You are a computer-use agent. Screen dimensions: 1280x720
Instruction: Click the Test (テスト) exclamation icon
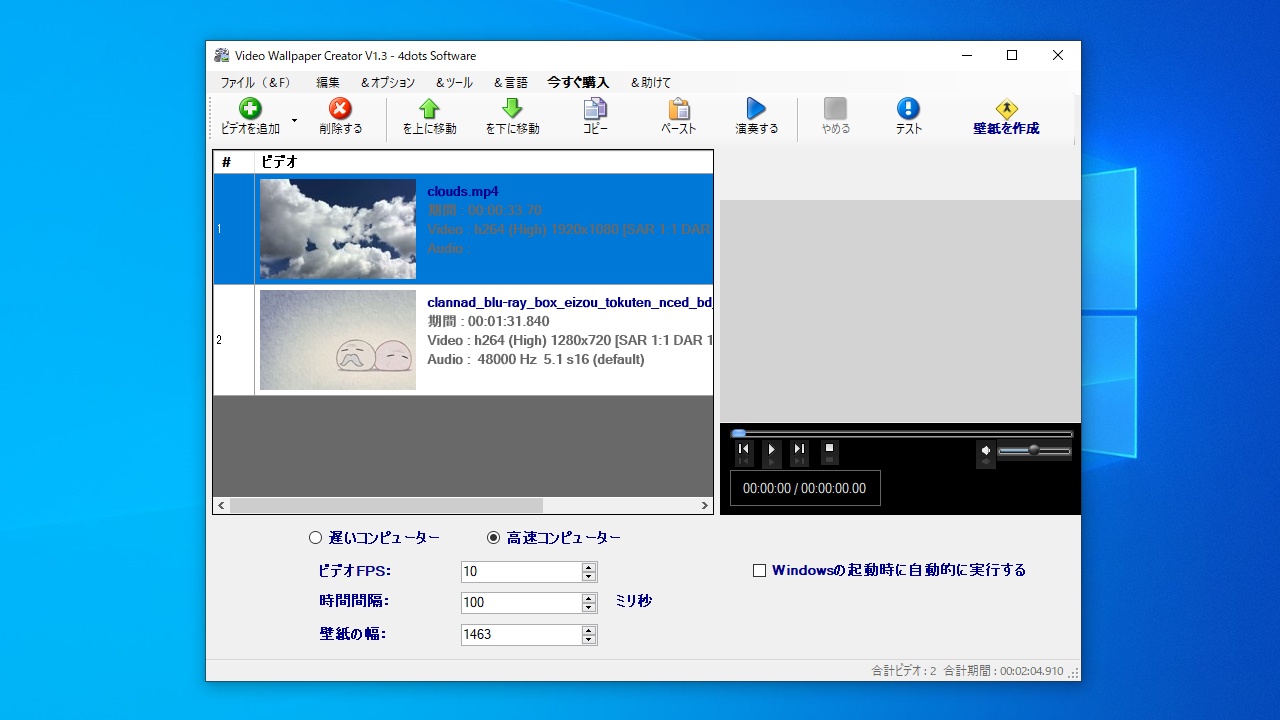point(908,108)
